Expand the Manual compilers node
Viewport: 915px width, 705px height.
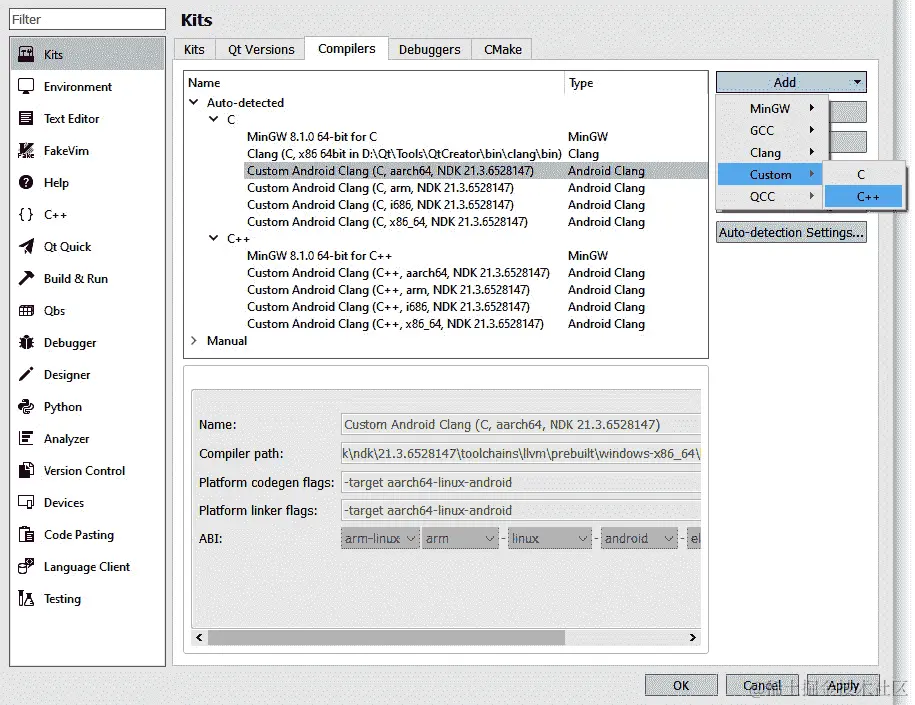(x=194, y=341)
